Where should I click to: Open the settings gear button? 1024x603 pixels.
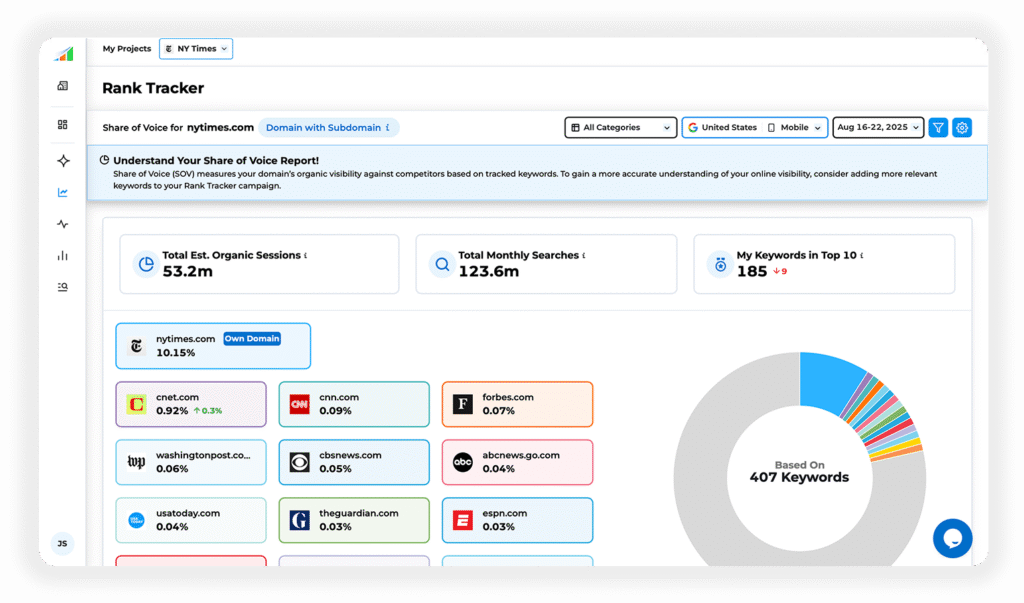[x=962, y=128]
